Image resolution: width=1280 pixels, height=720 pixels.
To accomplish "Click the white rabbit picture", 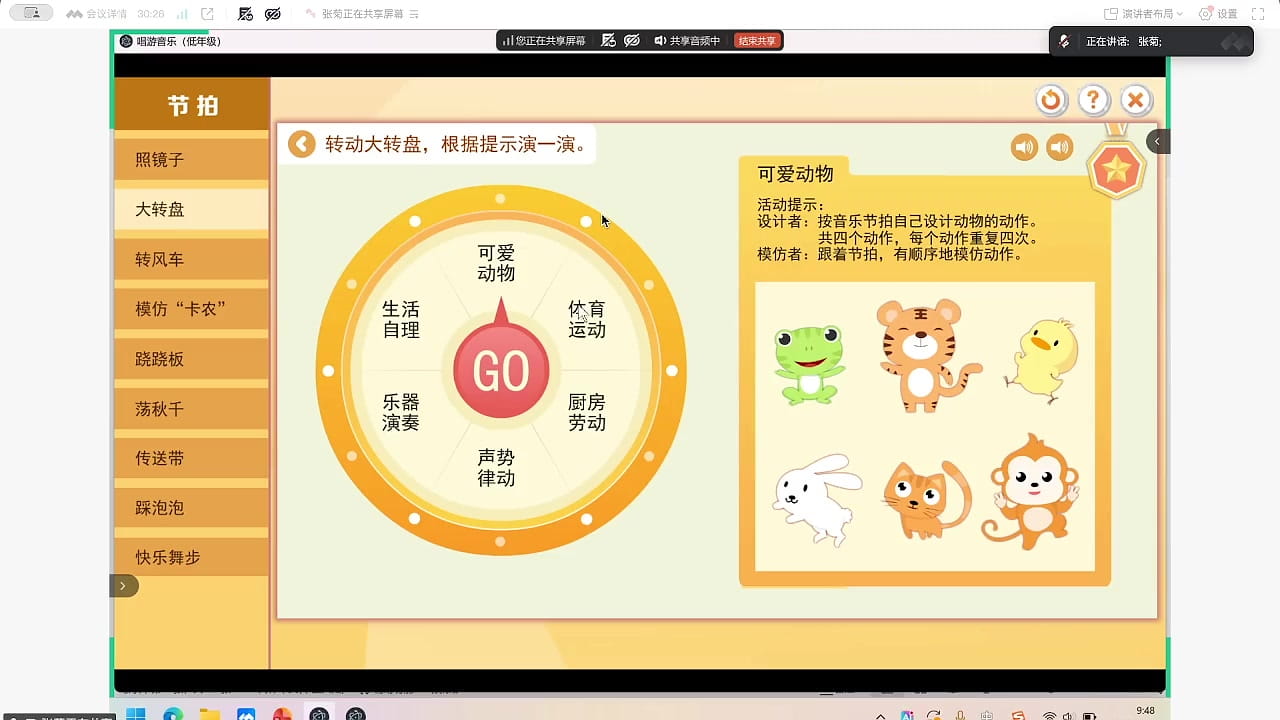I will [x=816, y=499].
